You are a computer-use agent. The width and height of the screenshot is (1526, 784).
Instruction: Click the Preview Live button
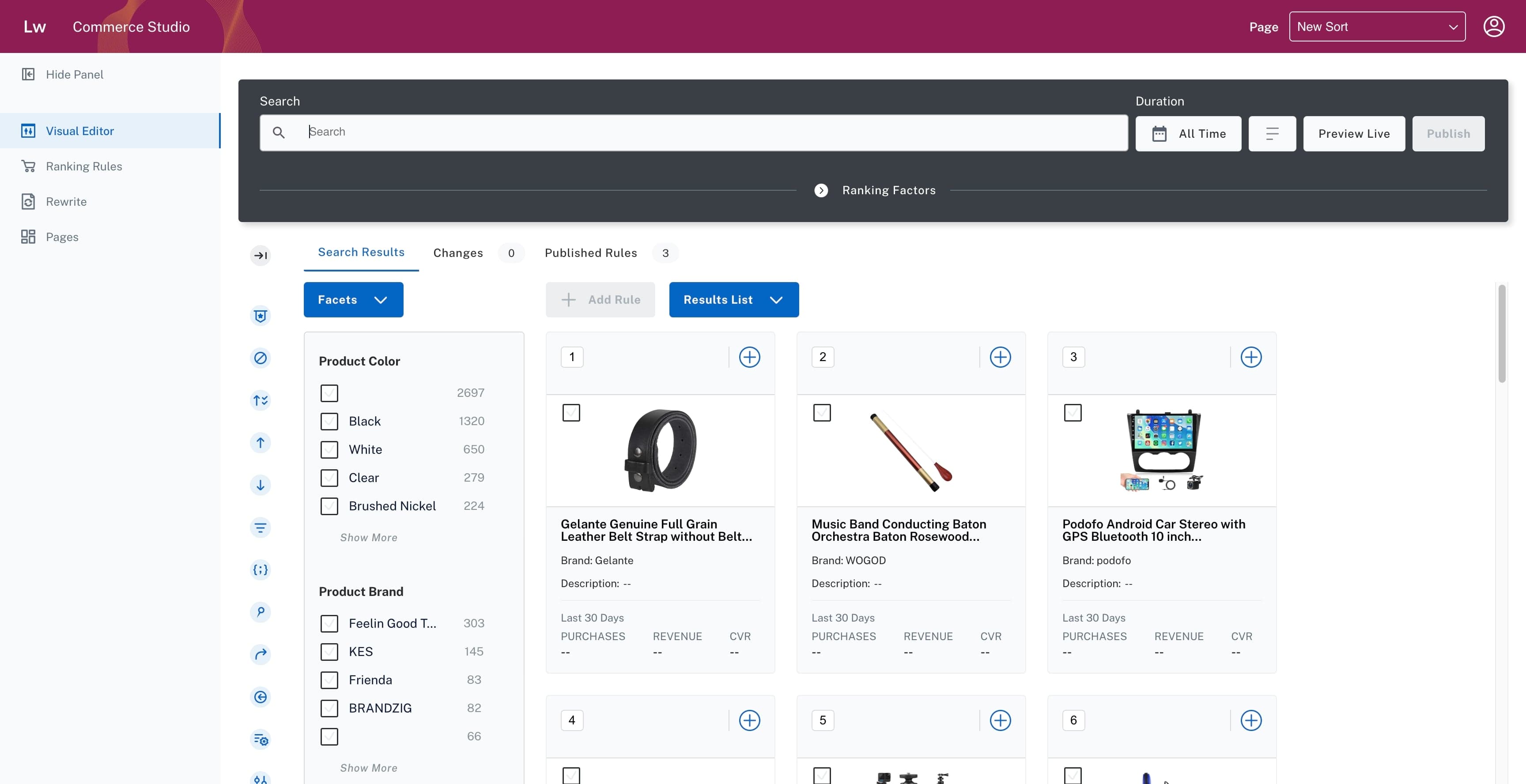click(x=1354, y=134)
